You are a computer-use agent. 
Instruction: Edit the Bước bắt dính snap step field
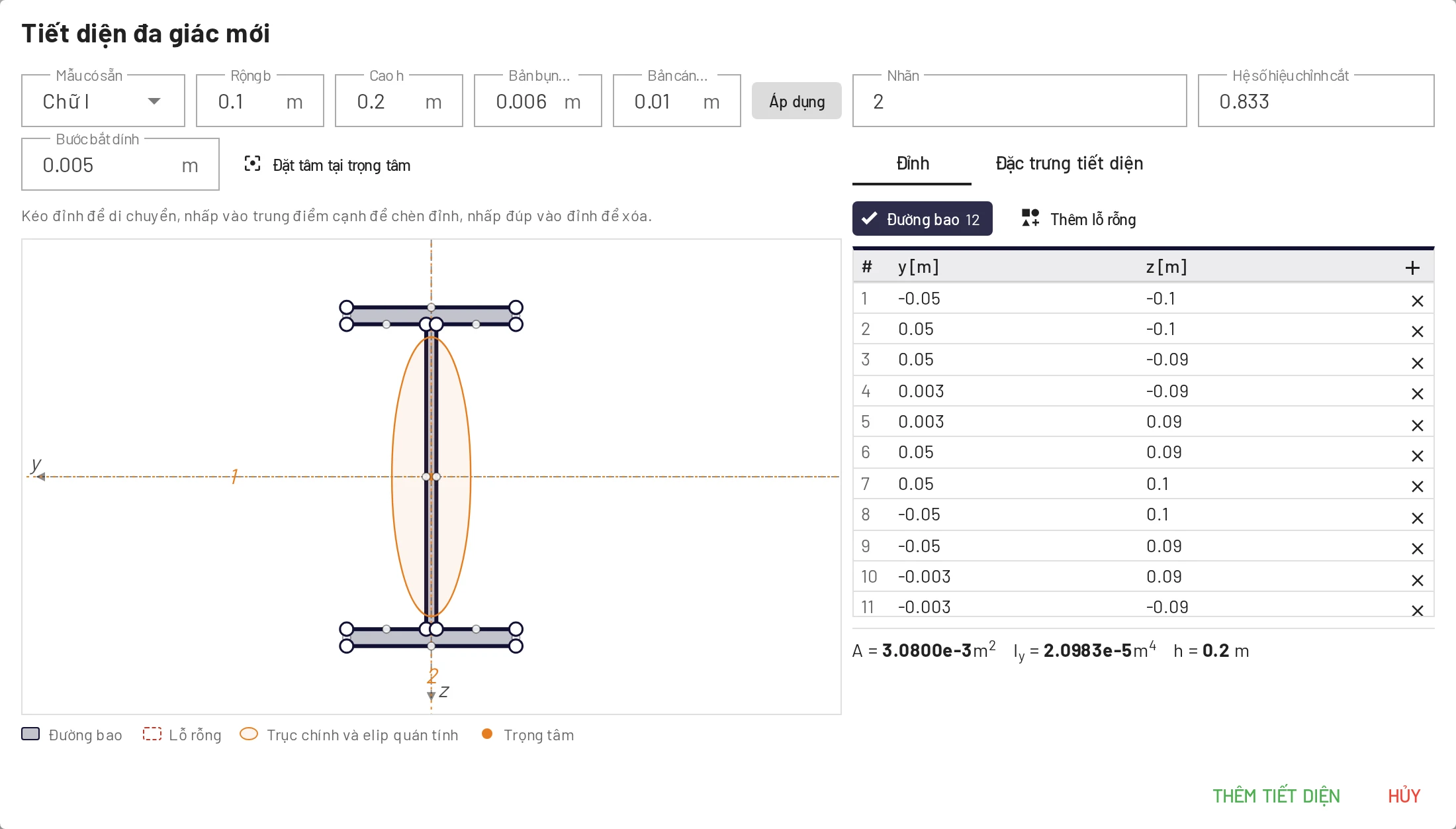[x=120, y=165]
